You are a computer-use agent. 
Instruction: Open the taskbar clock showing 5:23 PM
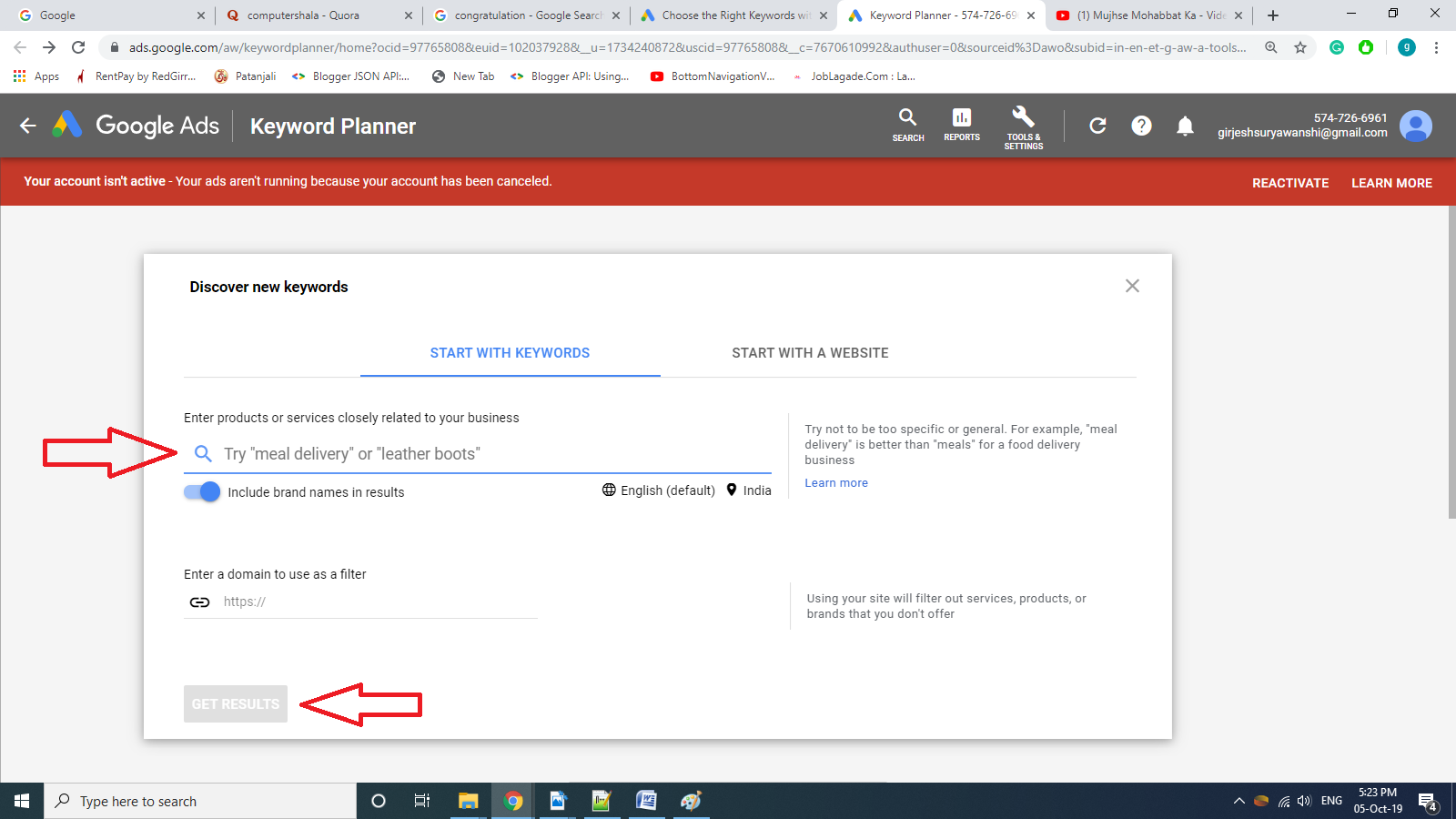(x=1378, y=801)
